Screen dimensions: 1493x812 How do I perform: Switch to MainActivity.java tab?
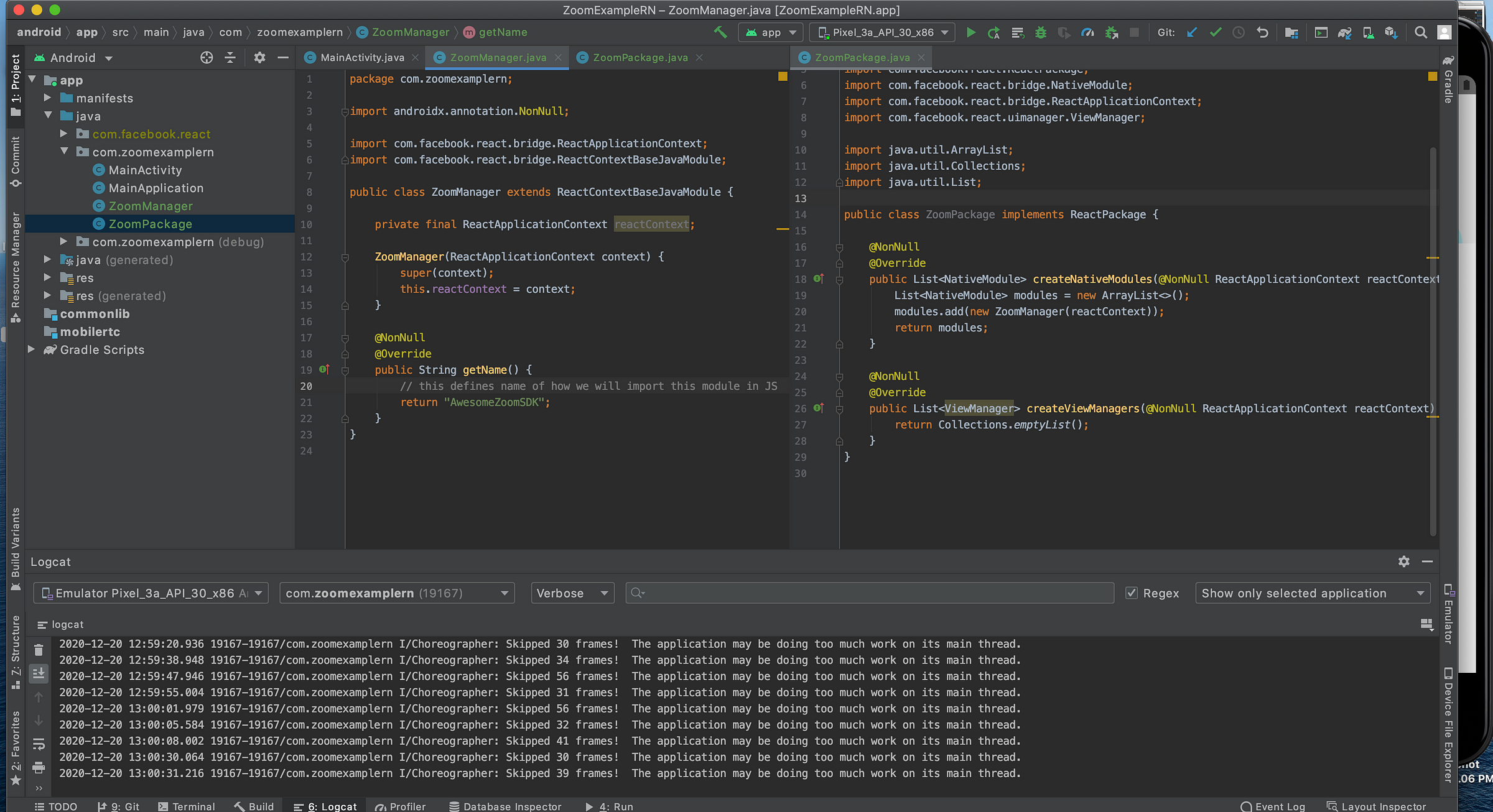point(361,58)
